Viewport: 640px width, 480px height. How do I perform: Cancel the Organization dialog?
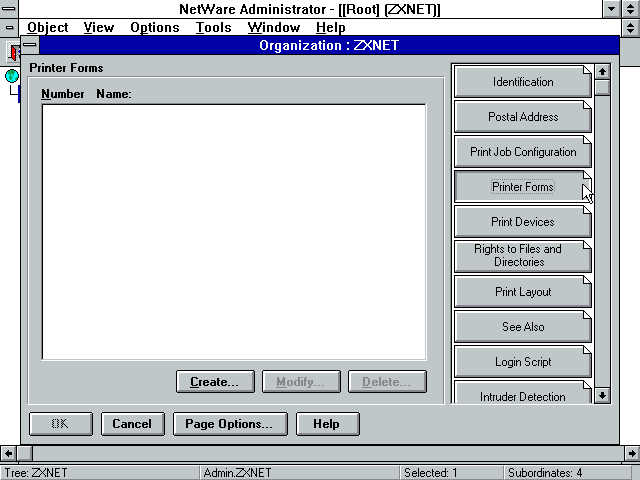(x=133, y=424)
